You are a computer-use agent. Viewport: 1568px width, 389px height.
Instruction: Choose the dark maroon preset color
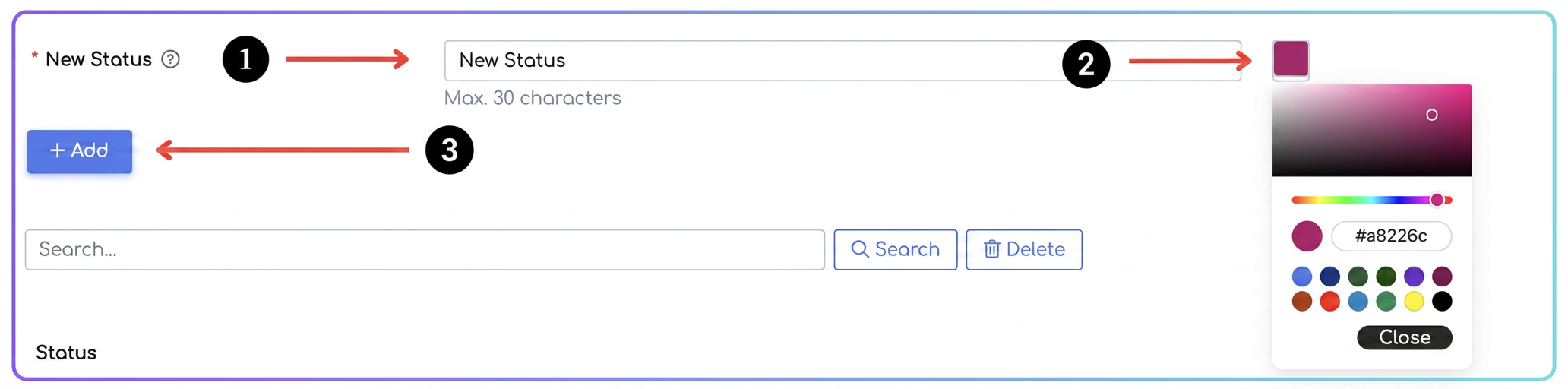(x=1441, y=276)
